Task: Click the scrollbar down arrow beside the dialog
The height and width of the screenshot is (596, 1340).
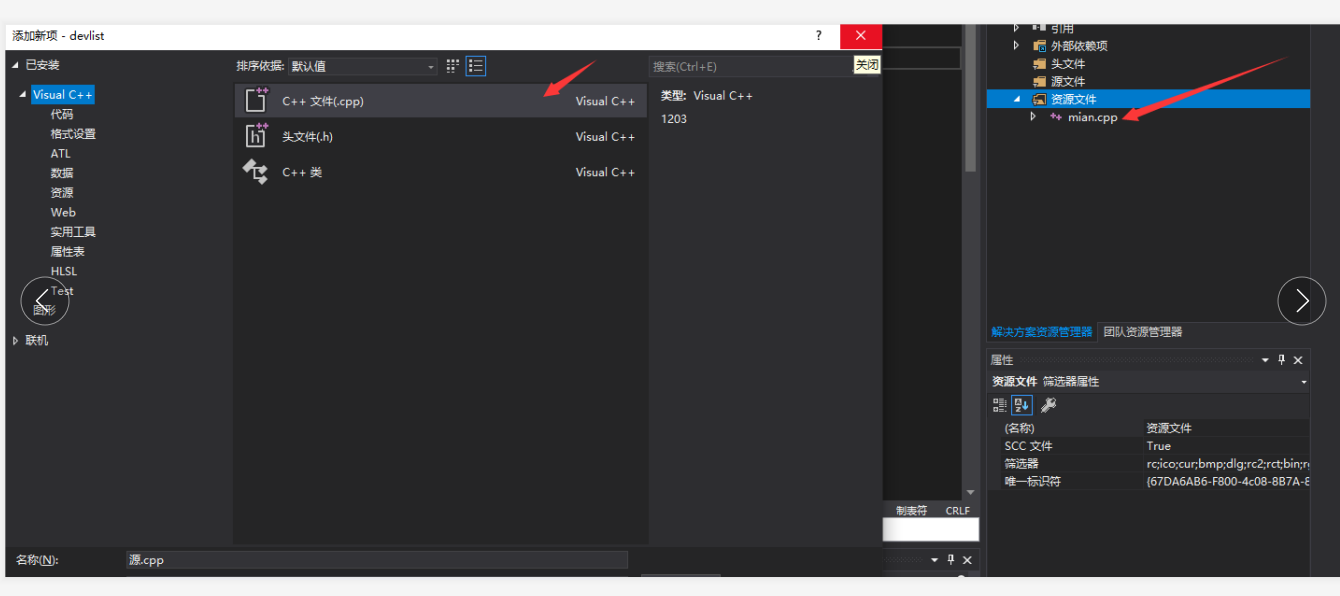Action: 970,492
